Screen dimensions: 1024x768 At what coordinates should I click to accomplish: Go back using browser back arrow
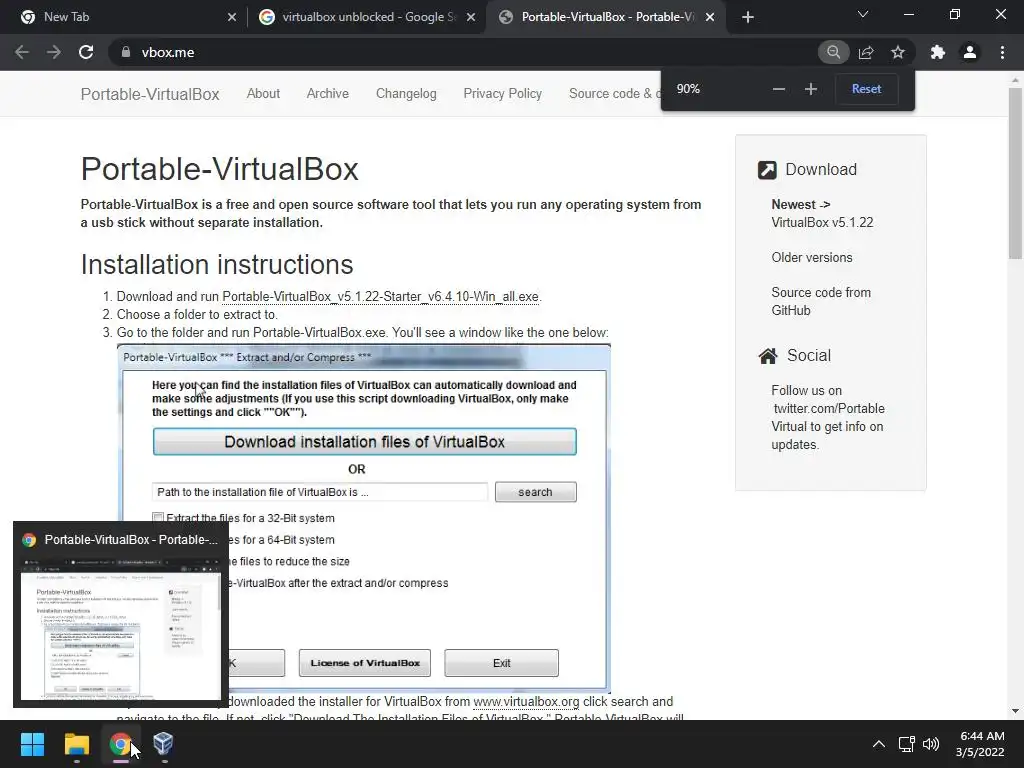point(22,52)
